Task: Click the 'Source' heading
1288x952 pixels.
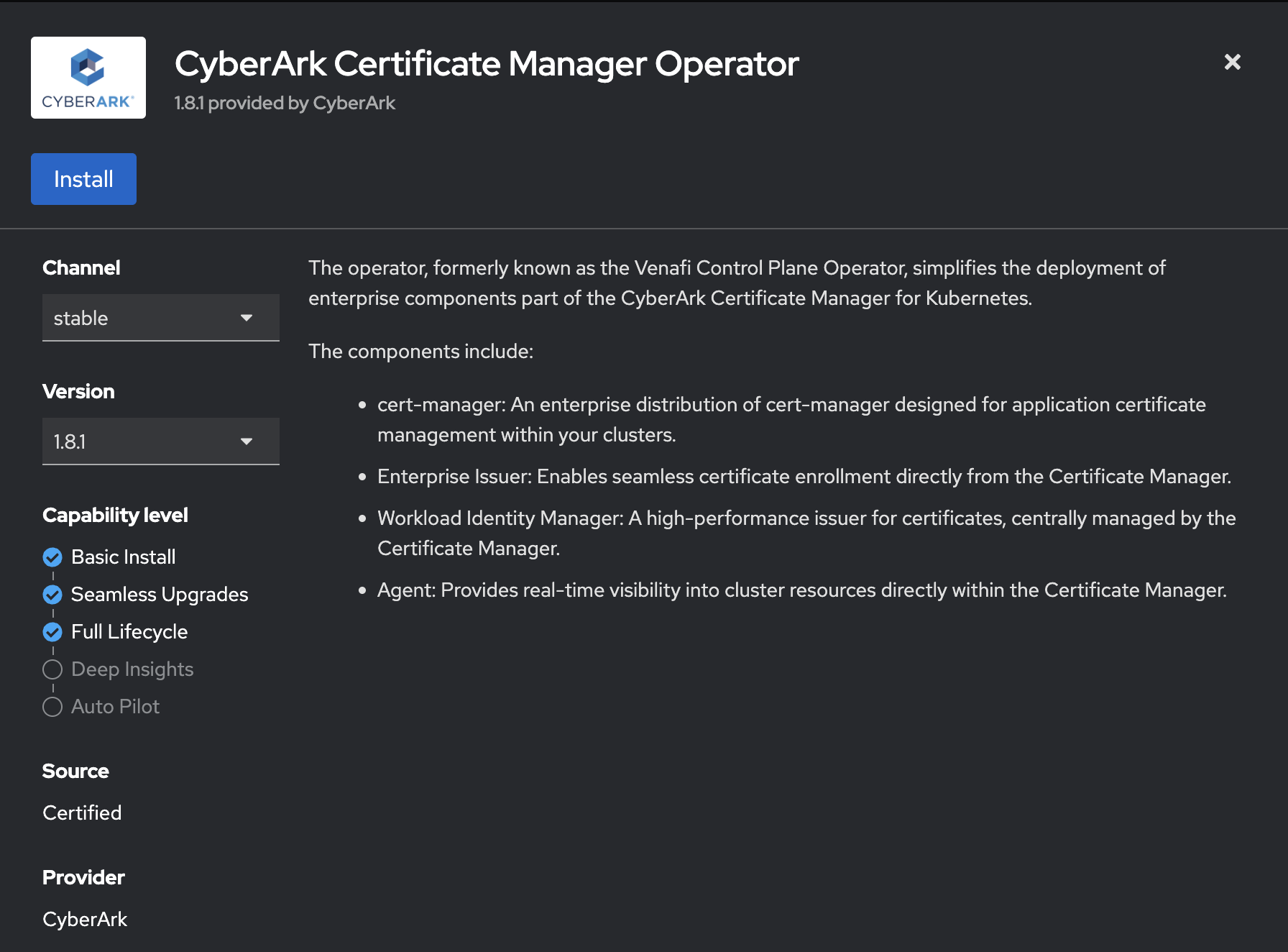Action: (x=75, y=771)
